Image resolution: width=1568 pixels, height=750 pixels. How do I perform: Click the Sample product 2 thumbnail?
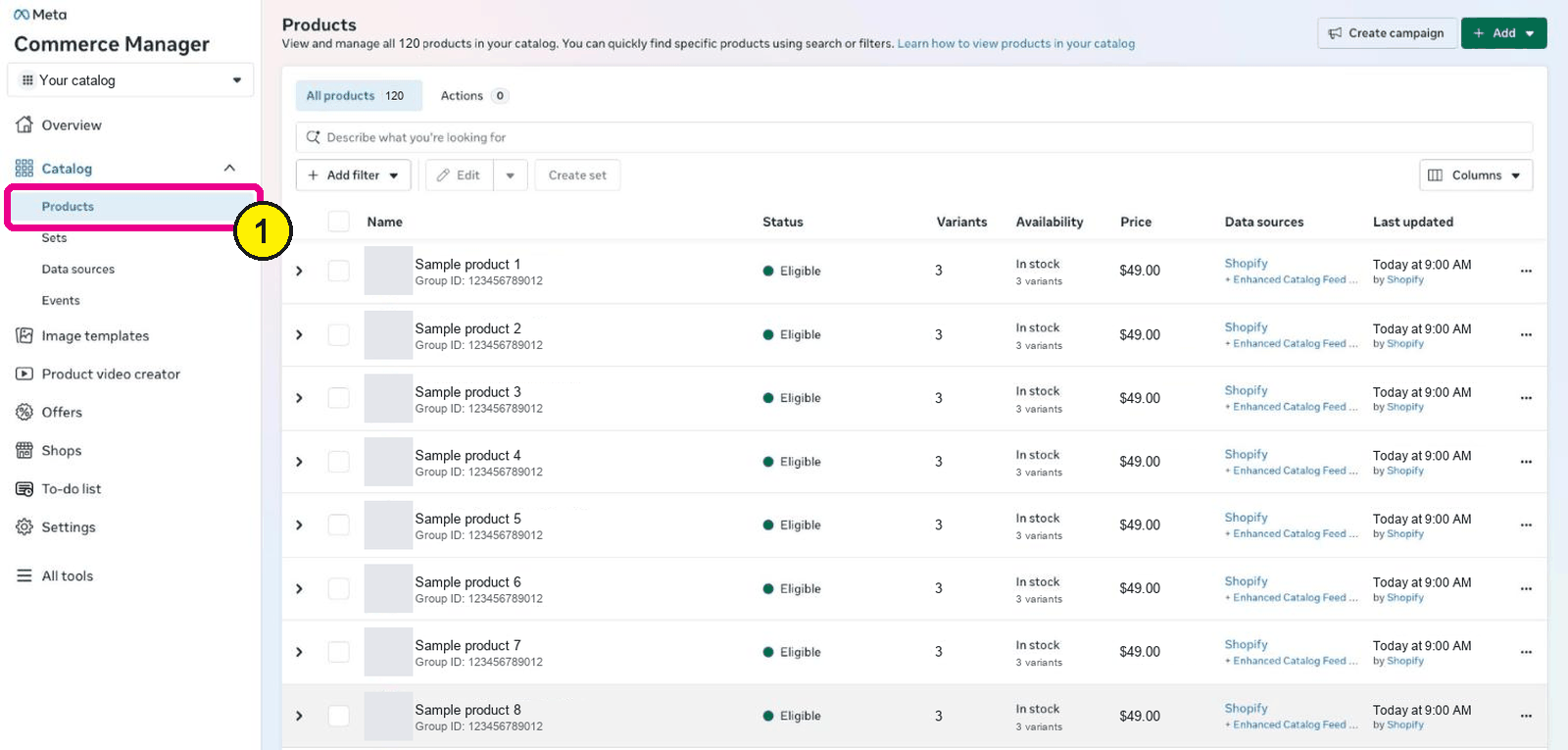click(x=388, y=334)
